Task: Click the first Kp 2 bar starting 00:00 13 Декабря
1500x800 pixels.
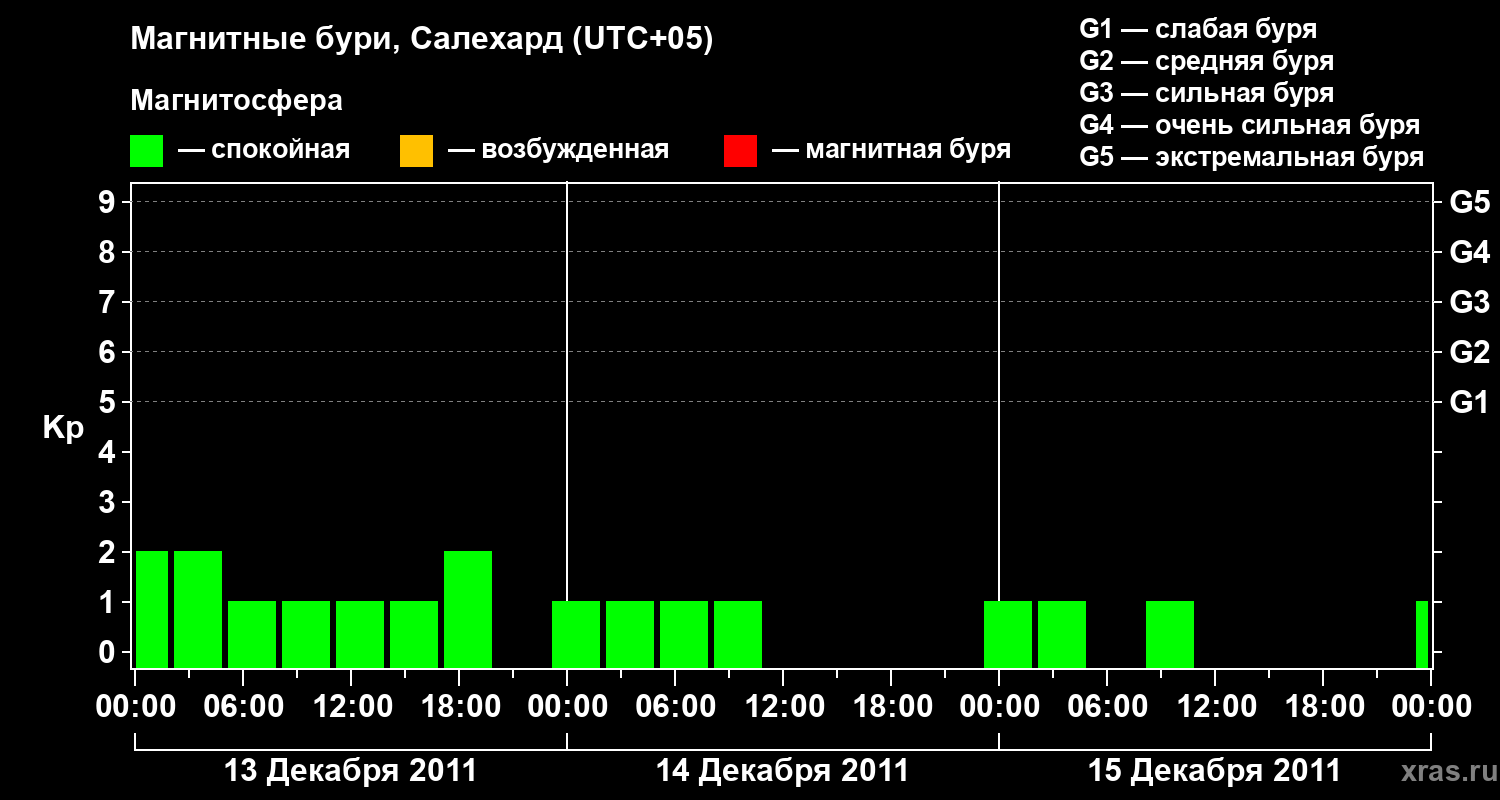Action: pyautogui.click(x=152, y=609)
